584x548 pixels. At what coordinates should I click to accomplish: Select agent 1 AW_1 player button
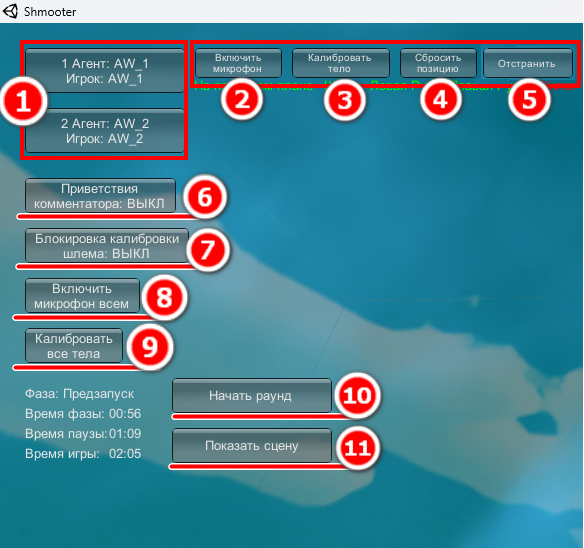105,71
